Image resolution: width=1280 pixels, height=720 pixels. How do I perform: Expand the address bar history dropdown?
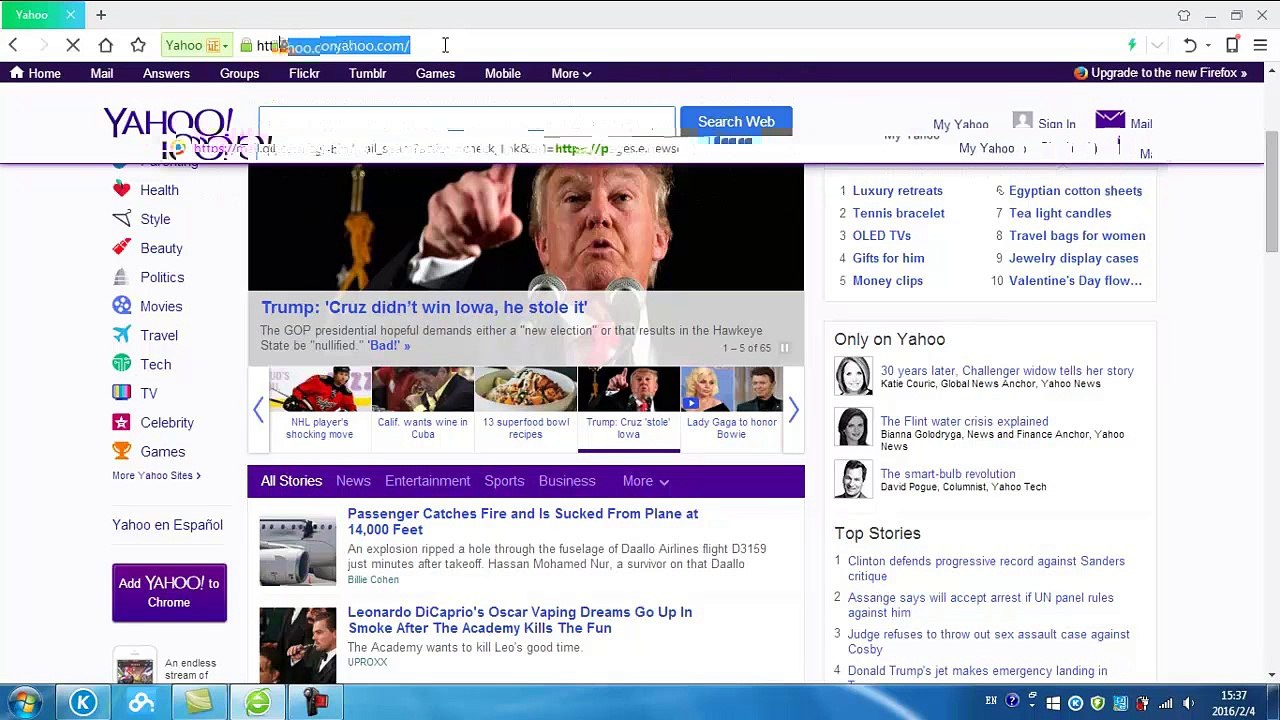pyautogui.click(x=1157, y=45)
